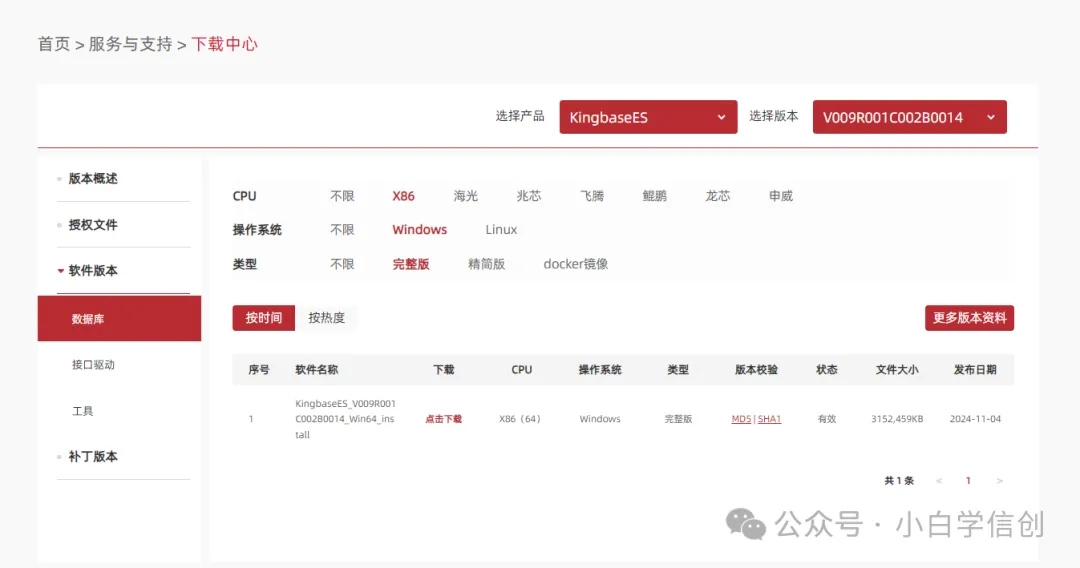Go to 服务与支持 breadcrumb

pos(130,44)
